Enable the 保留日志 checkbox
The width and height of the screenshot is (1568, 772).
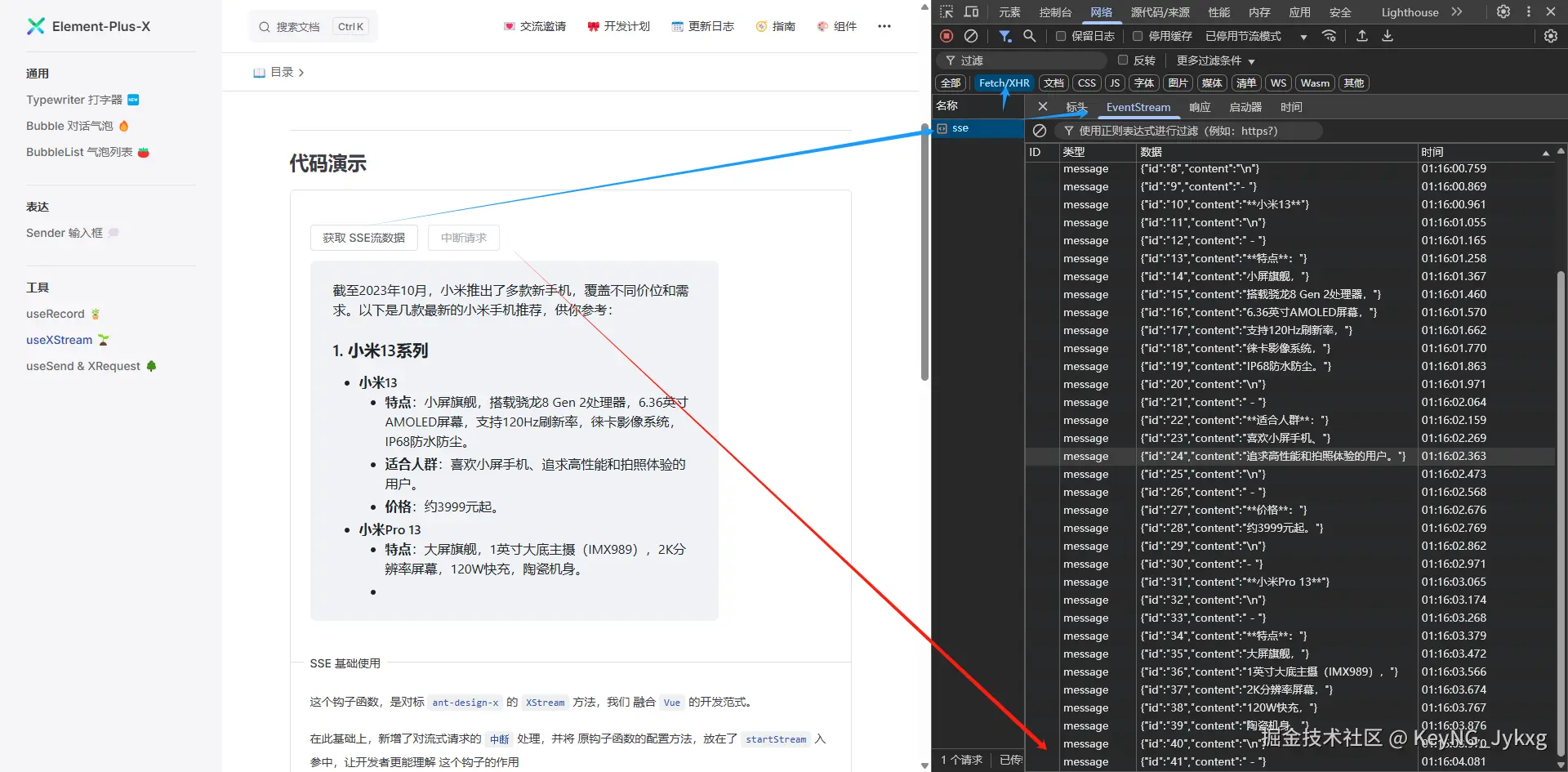(x=1061, y=36)
